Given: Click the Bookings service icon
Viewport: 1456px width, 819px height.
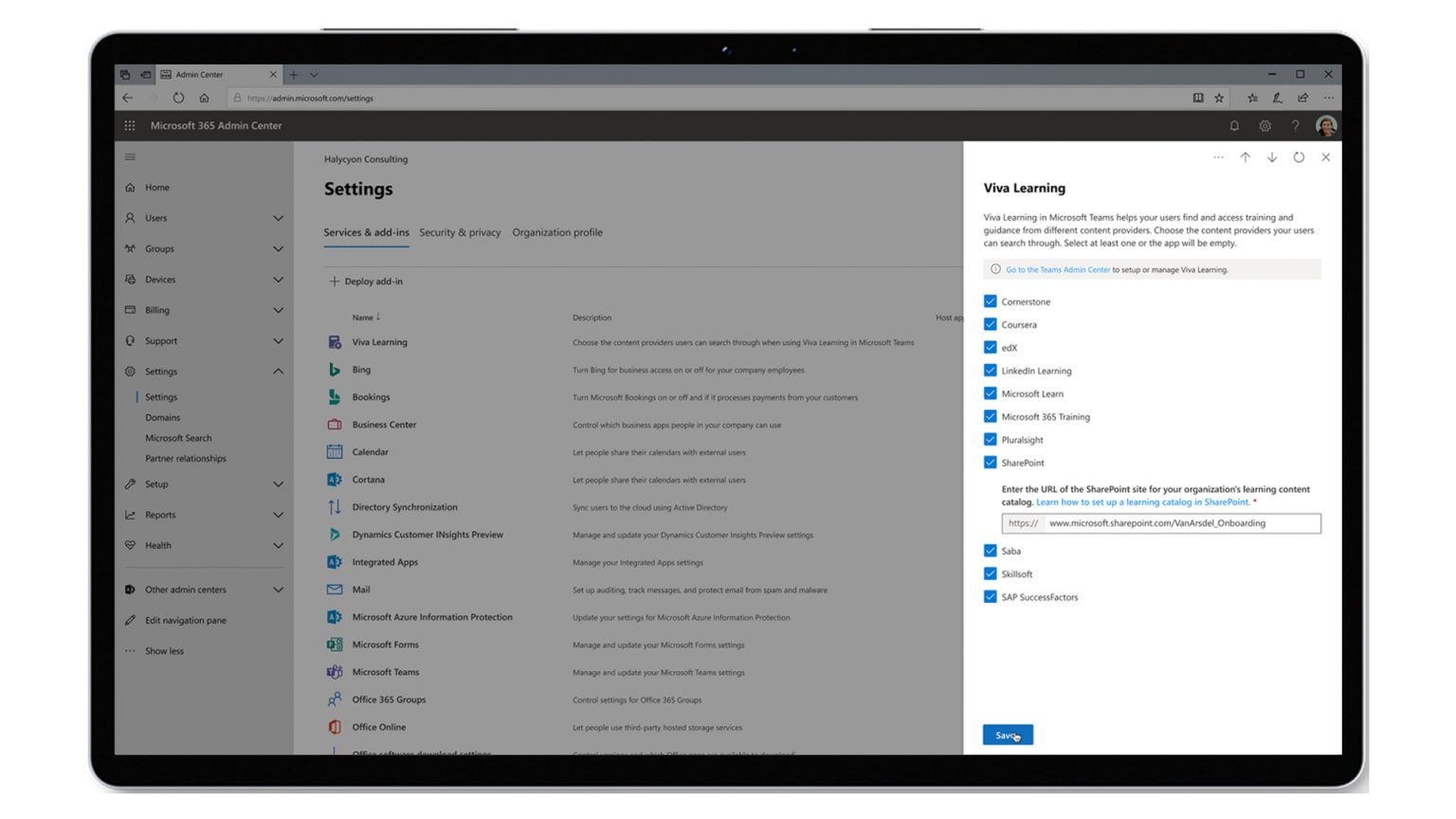Looking at the screenshot, I should (x=335, y=397).
